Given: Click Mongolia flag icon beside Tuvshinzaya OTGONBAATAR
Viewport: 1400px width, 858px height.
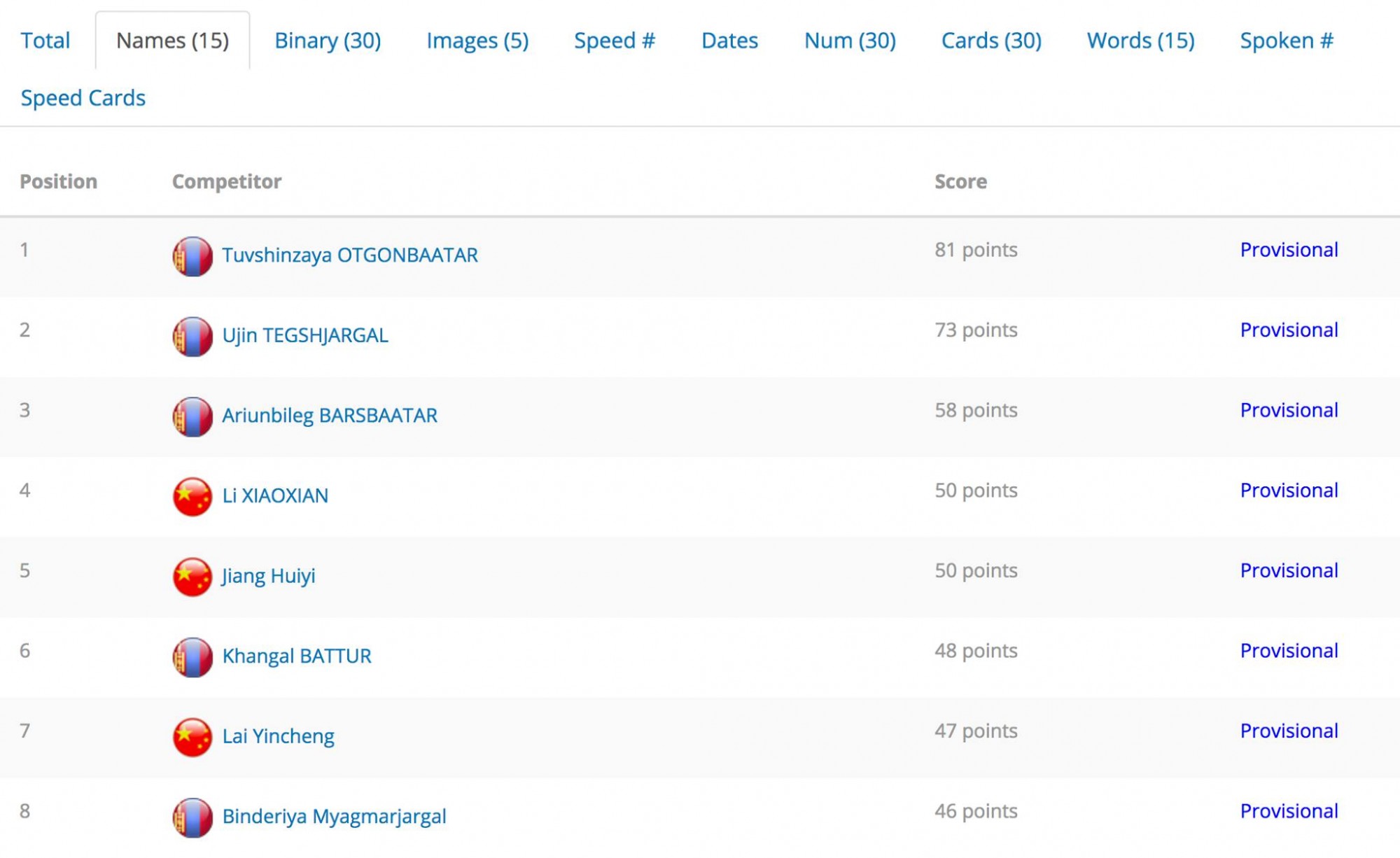Looking at the screenshot, I should tap(192, 256).
